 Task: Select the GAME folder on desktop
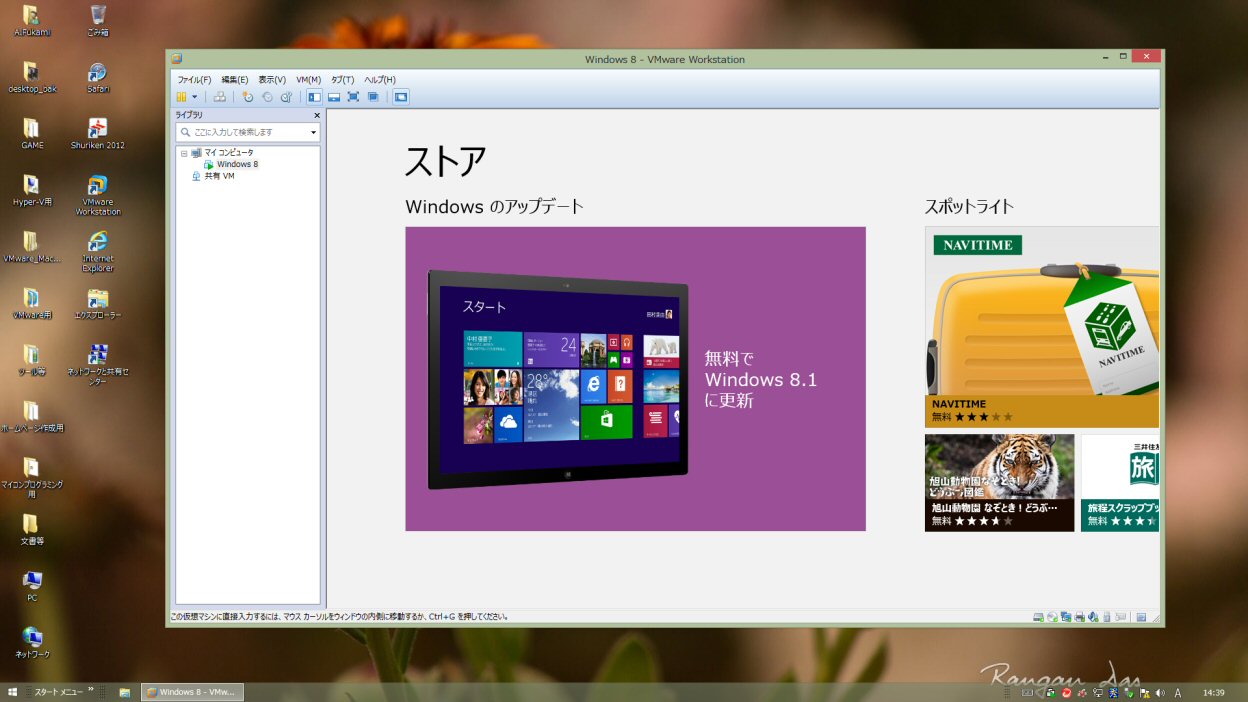pos(32,134)
